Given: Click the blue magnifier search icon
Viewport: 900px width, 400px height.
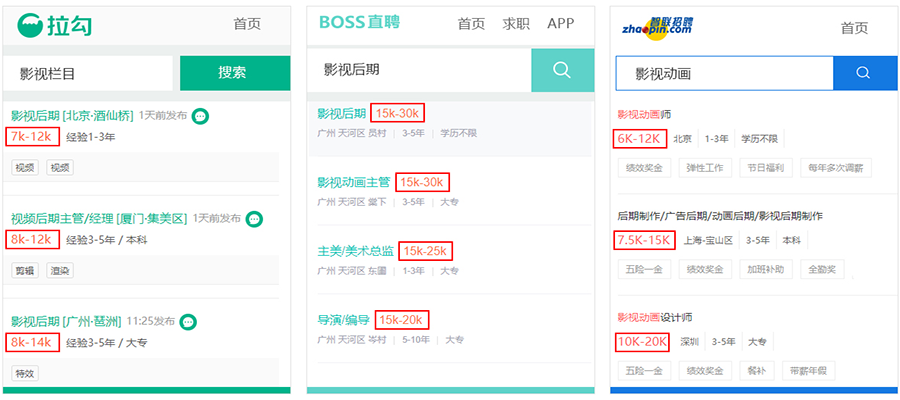Looking at the screenshot, I should [865, 73].
